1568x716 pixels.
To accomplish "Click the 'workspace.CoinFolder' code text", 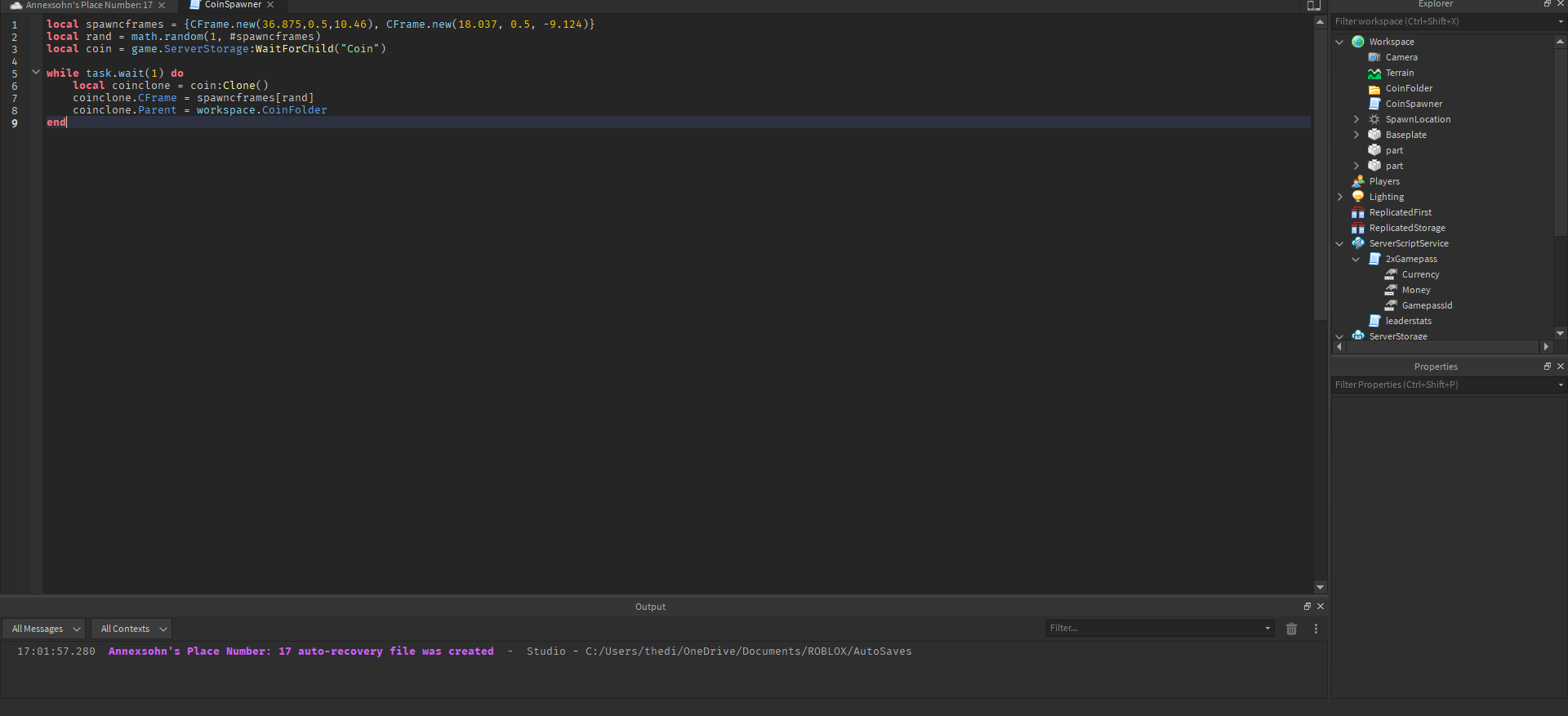I will [261, 110].
